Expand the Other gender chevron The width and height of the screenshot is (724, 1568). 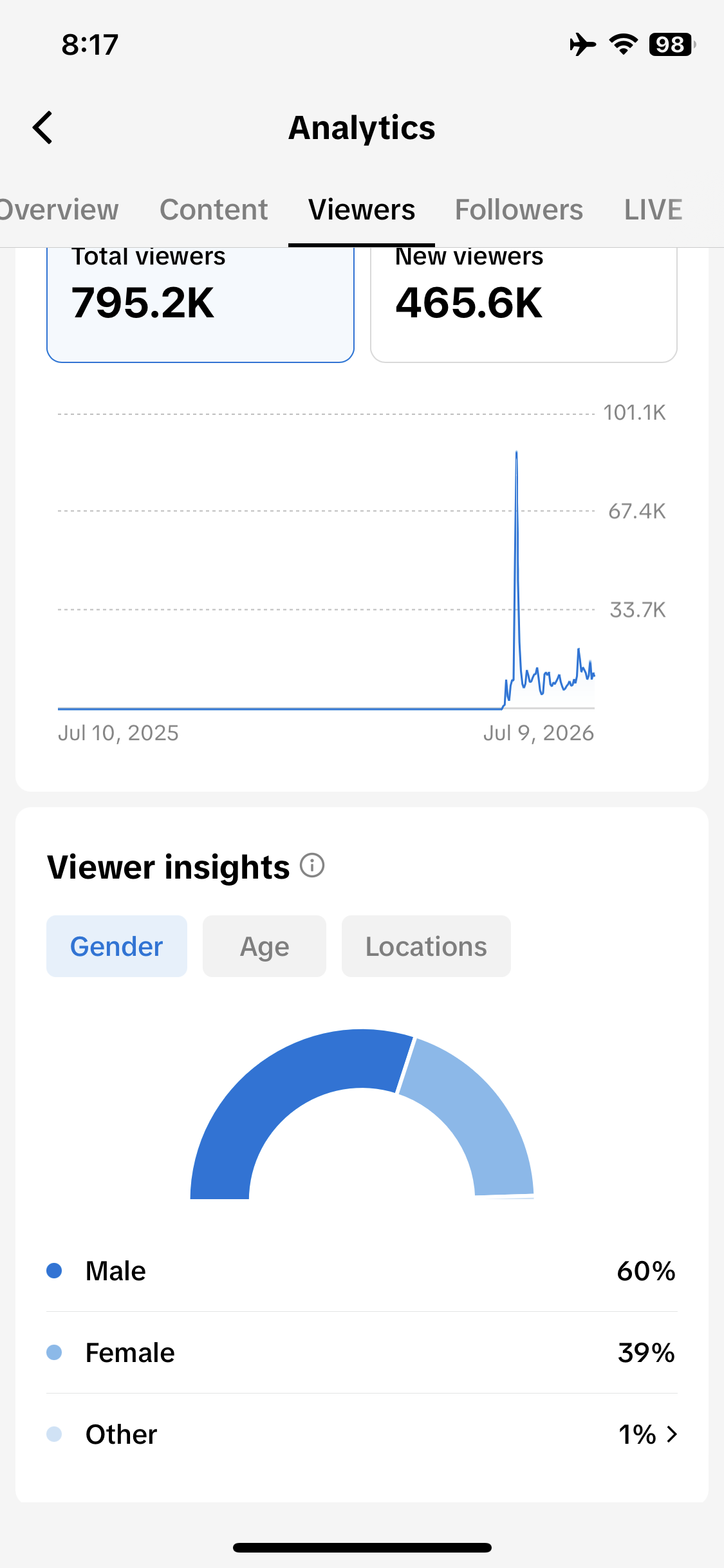[672, 1434]
